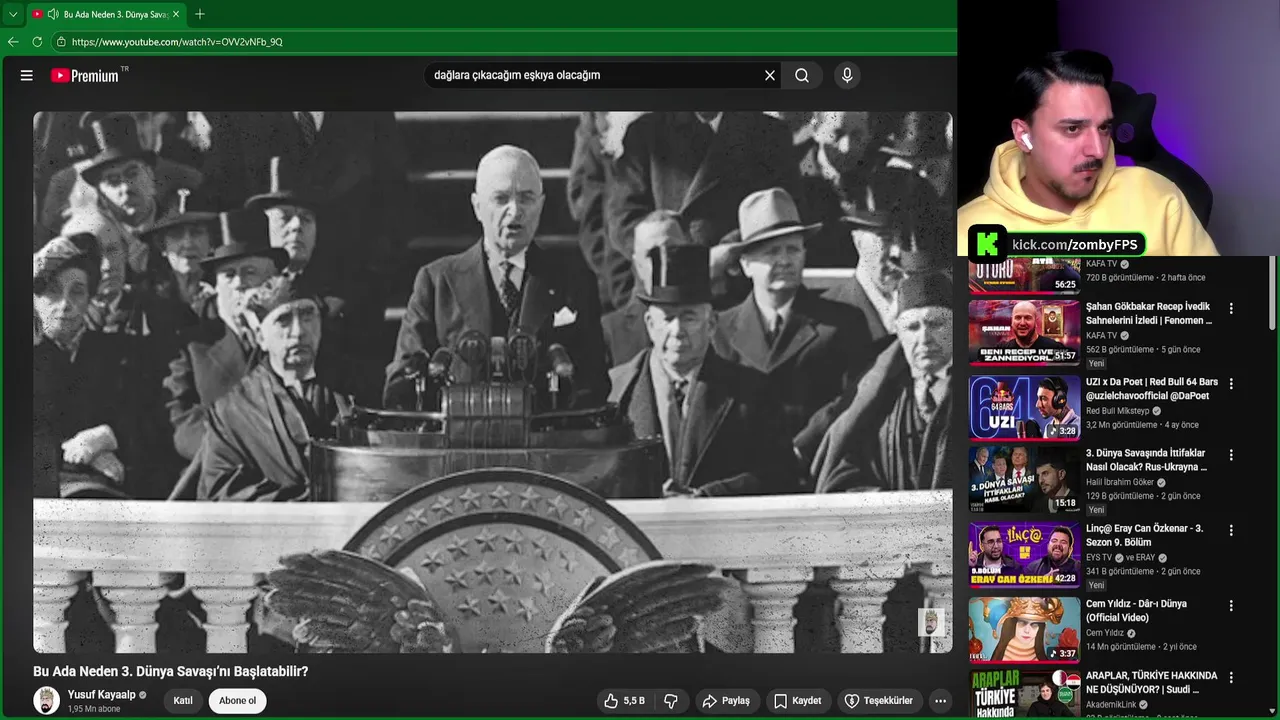Join channel with Katıl button

[183, 701]
